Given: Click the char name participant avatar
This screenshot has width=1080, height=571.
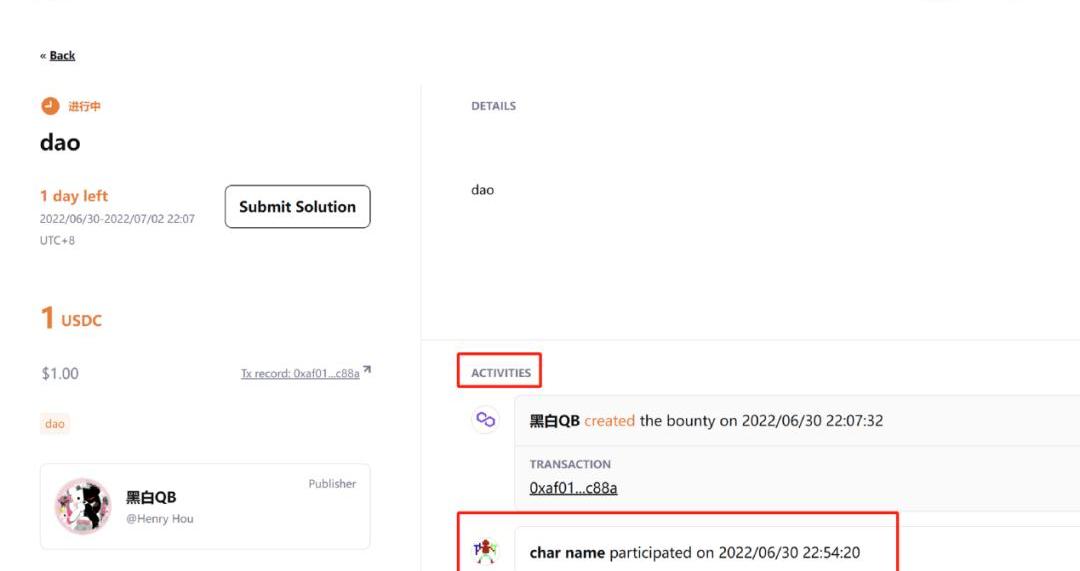Looking at the screenshot, I should (x=485, y=551).
